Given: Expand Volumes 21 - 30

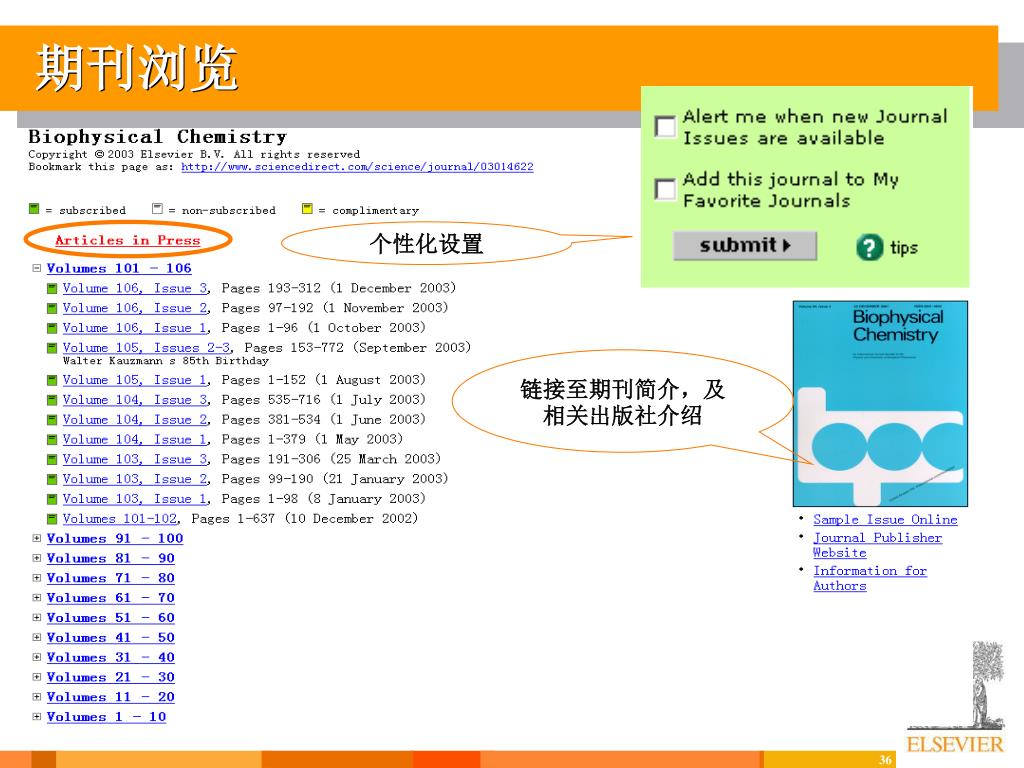Looking at the screenshot, I should pos(37,677).
